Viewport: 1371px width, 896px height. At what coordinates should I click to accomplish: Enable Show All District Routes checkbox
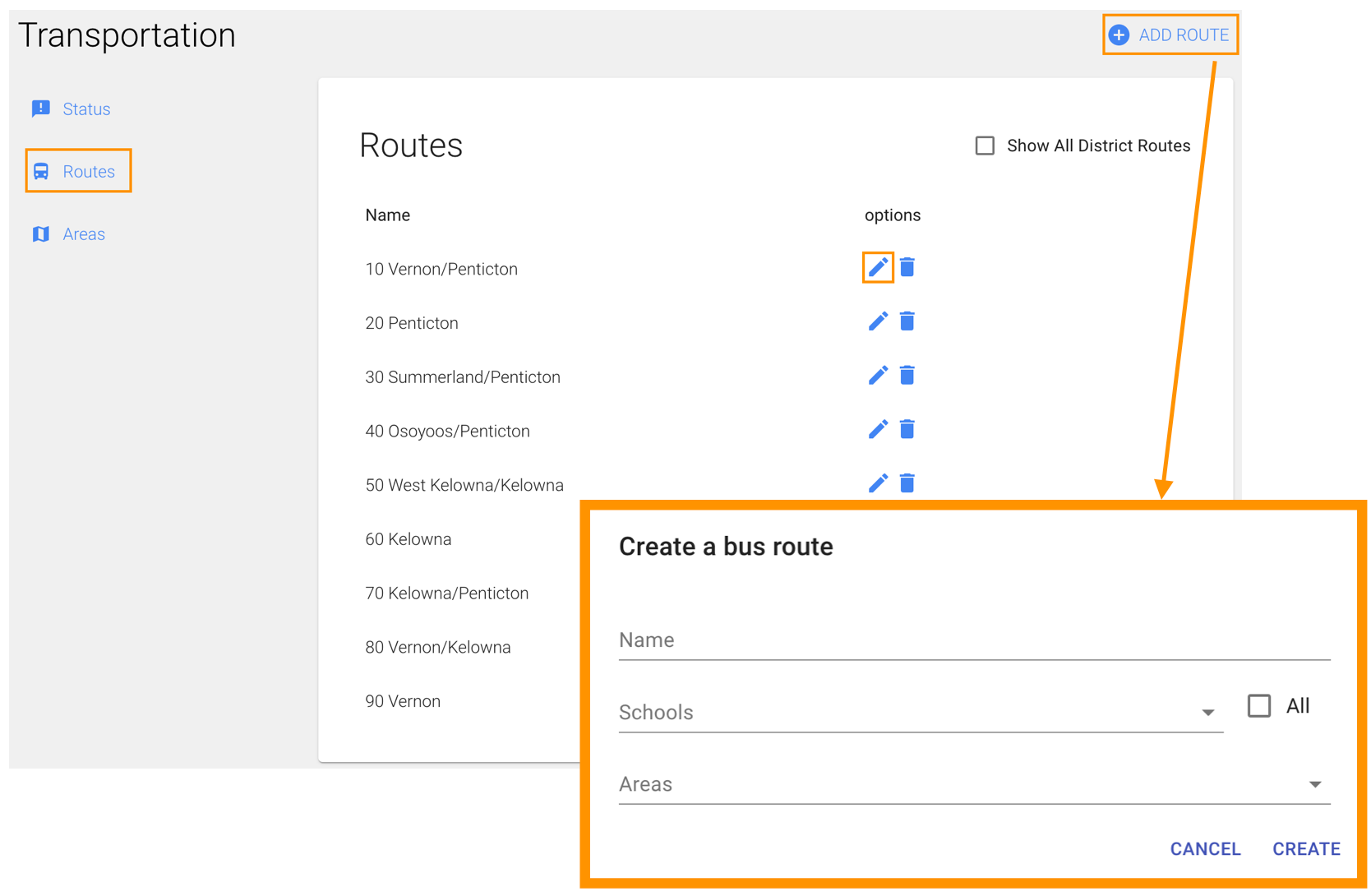tap(985, 145)
